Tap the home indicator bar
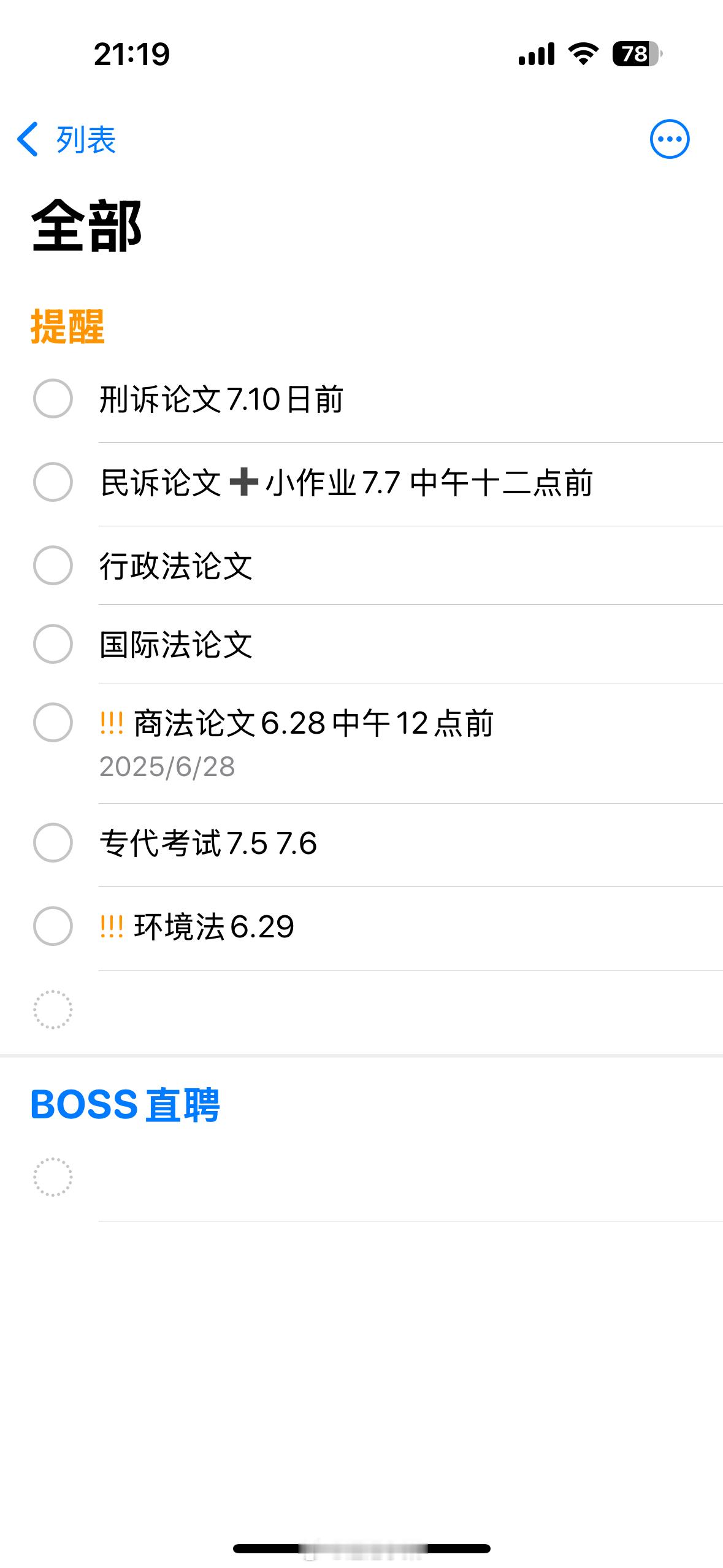The height and width of the screenshot is (1568, 723). 362,1548
